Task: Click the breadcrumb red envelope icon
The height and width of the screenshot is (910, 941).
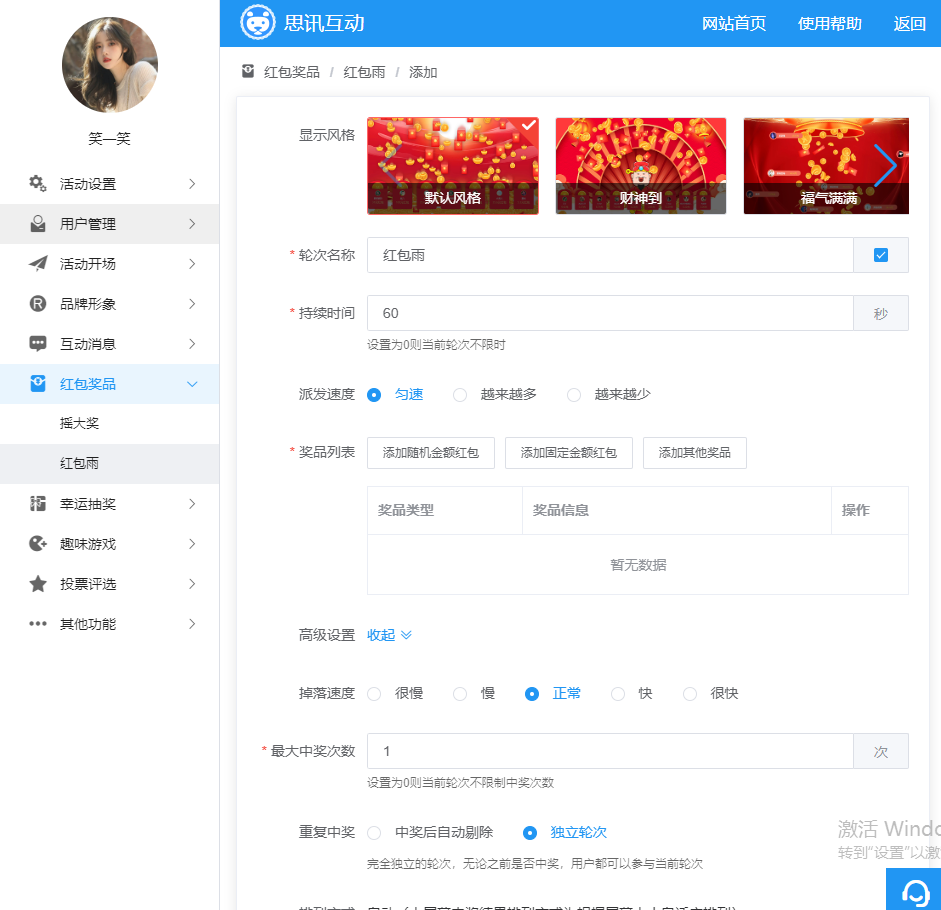Action: (x=248, y=71)
